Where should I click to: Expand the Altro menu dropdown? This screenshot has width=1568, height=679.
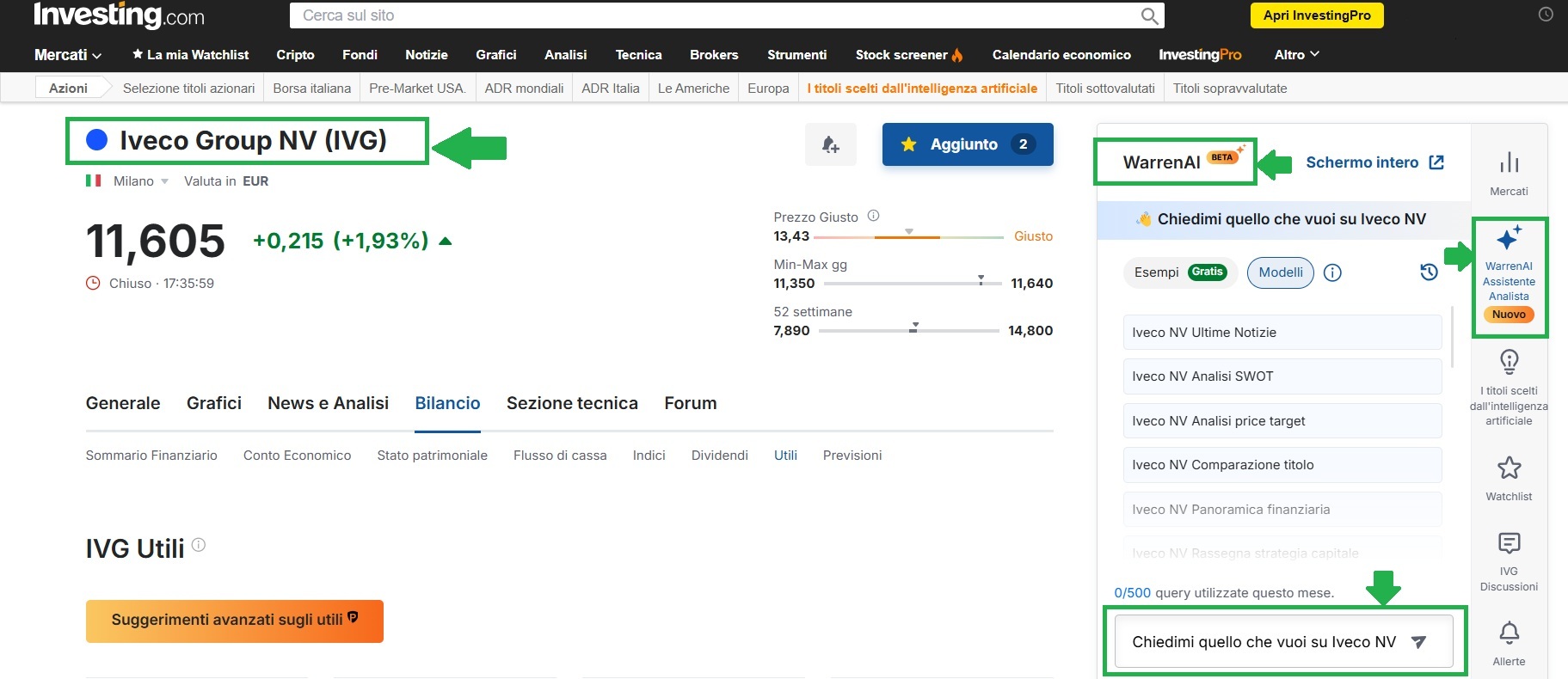tap(1296, 55)
